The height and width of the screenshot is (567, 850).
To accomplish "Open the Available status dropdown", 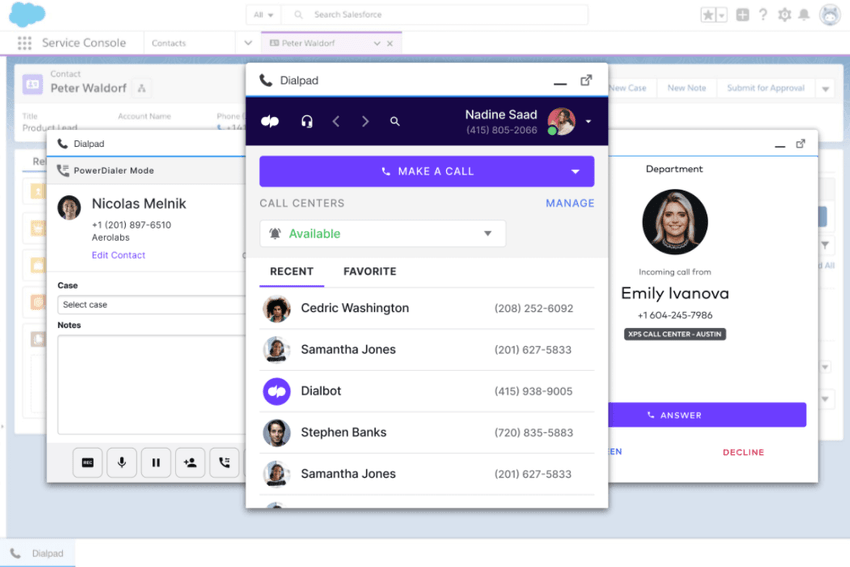I will (383, 234).
